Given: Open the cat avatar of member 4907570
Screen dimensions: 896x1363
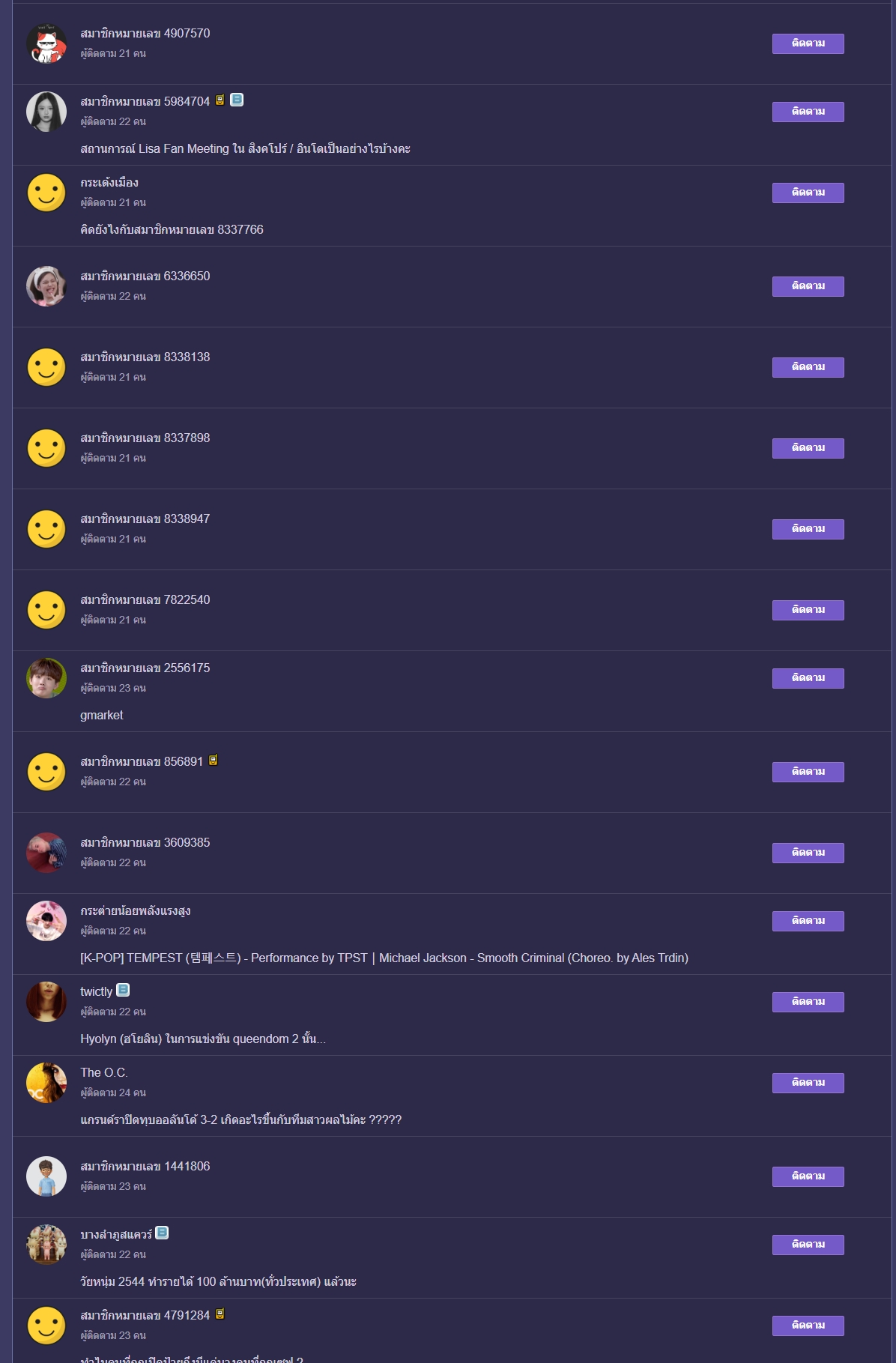Looking at the screenshot, I should pos(46,43).
